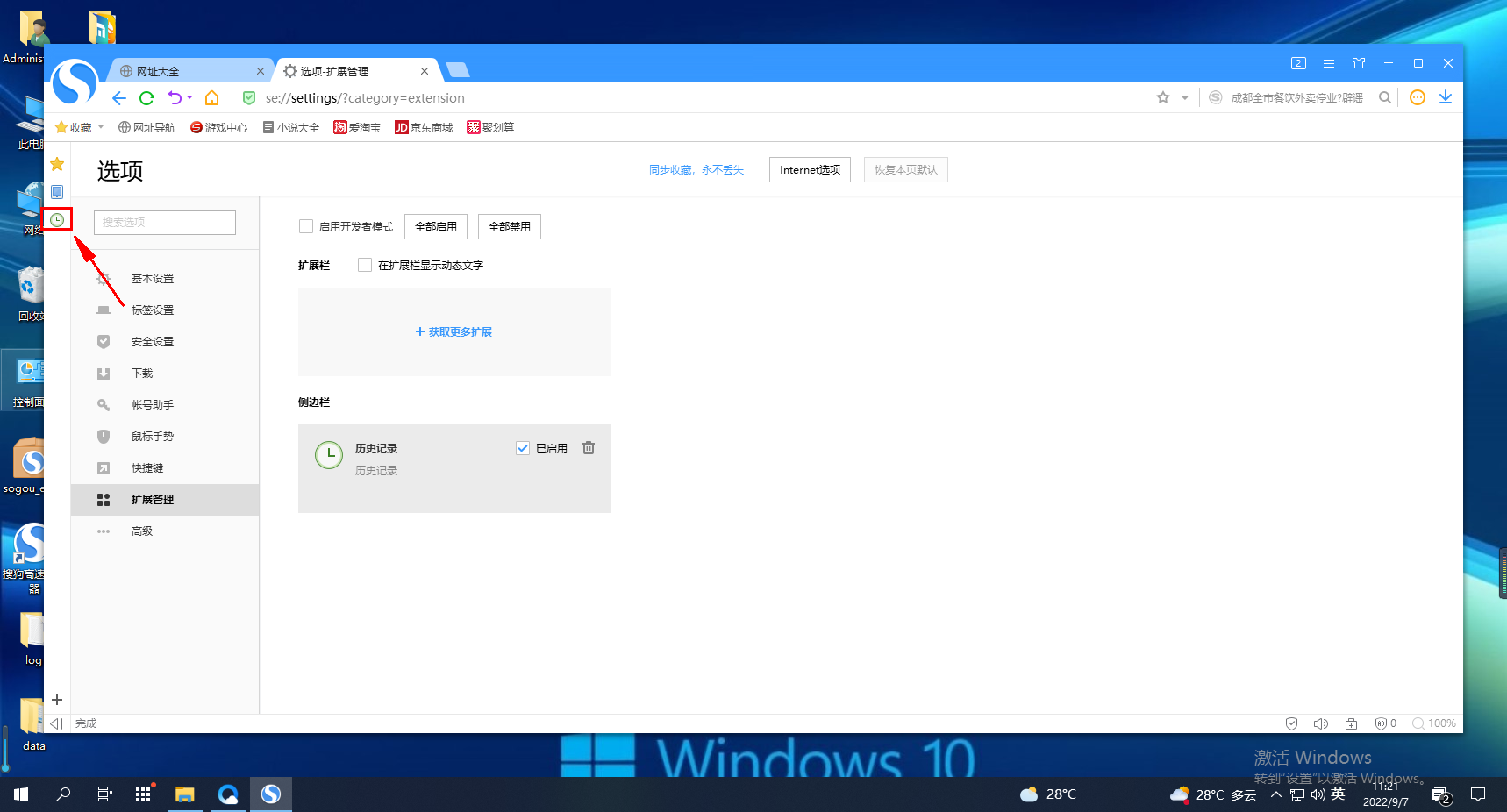Click the window count icon showing 2
The width and height of the screenshot is (1507, 812).
point(1299,63)
